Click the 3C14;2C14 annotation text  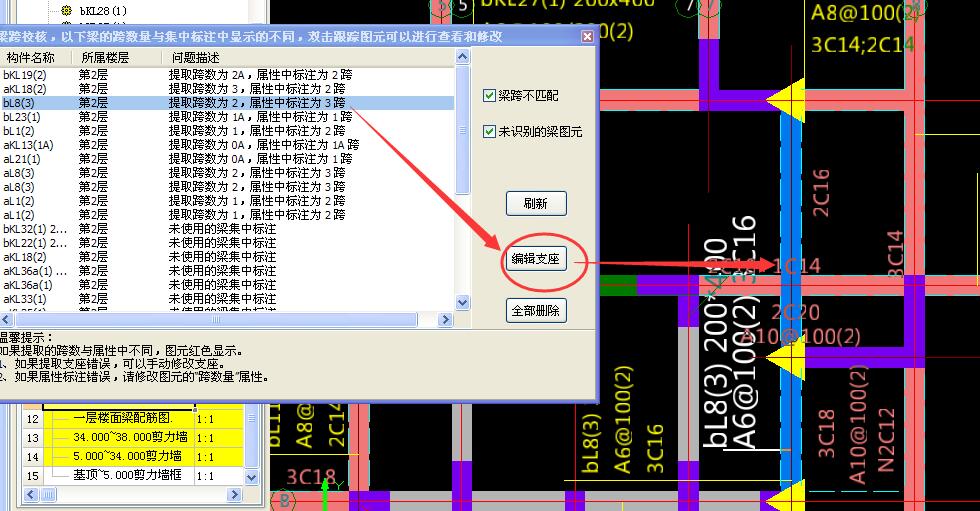click(862, 44)
